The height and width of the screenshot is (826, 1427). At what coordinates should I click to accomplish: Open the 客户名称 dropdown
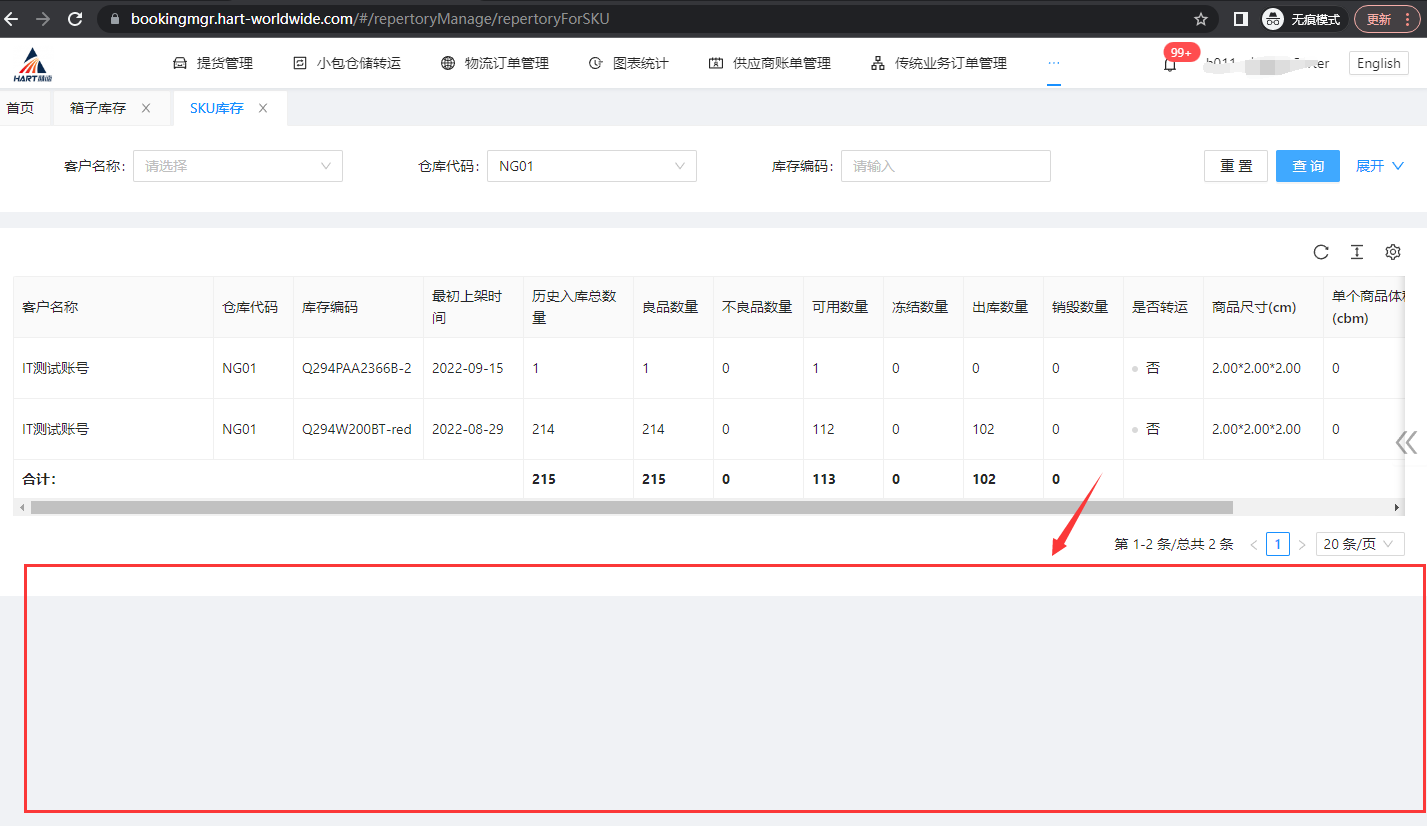(238, 166)
